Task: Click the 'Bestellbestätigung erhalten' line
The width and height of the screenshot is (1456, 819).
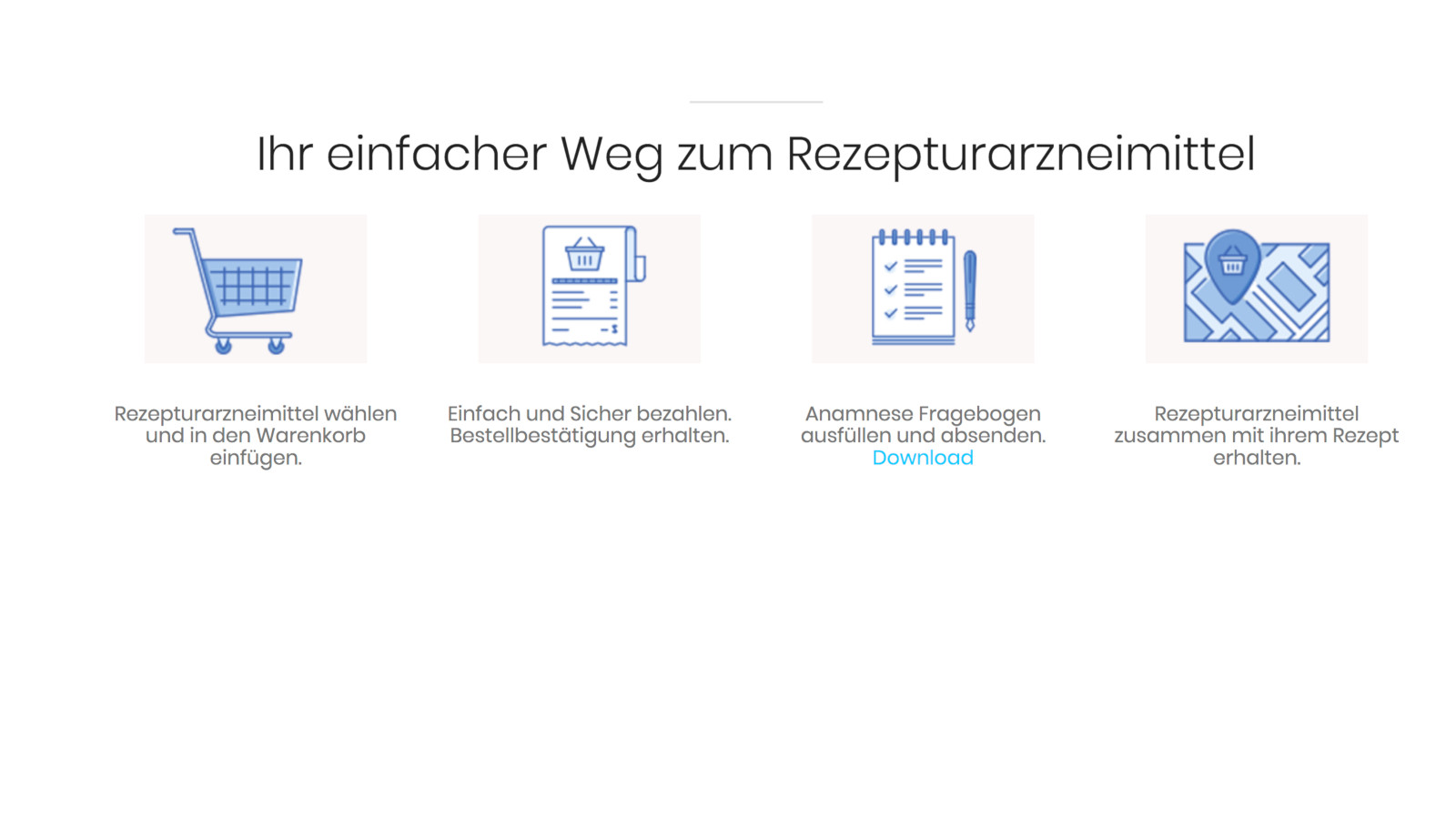Action: tap(589, 436)
